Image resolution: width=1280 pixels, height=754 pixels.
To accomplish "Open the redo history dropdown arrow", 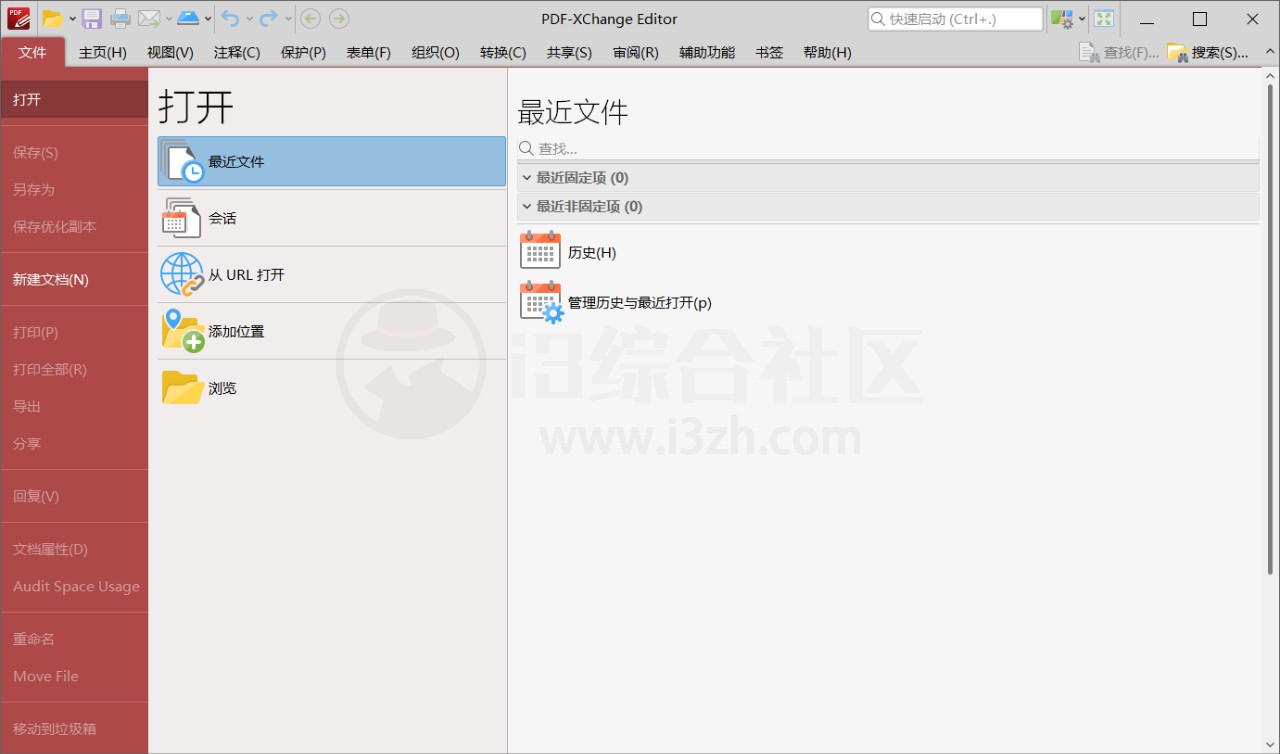I will (288, 19).
